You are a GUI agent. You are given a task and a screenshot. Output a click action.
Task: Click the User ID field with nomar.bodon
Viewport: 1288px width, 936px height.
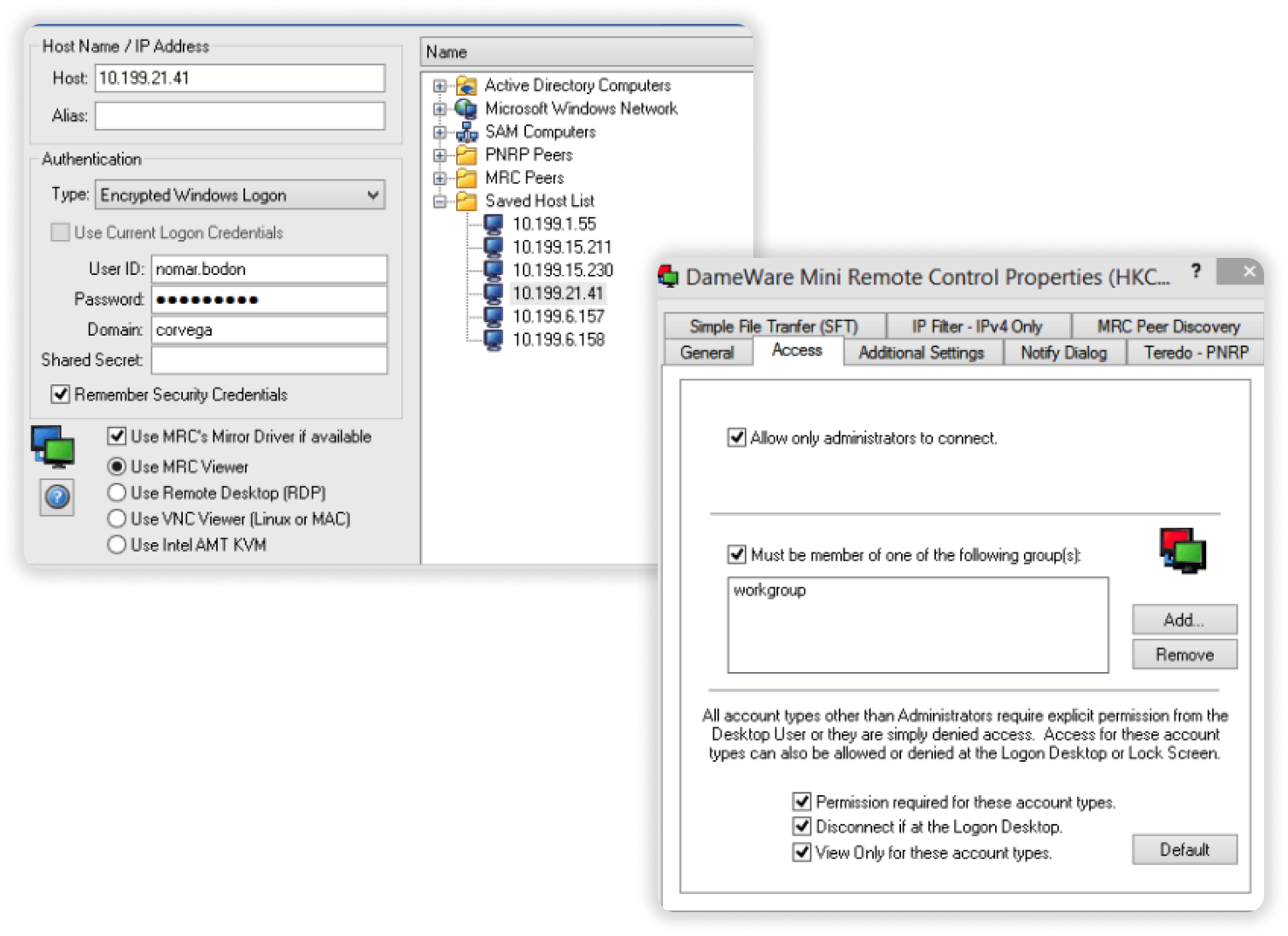269,269
